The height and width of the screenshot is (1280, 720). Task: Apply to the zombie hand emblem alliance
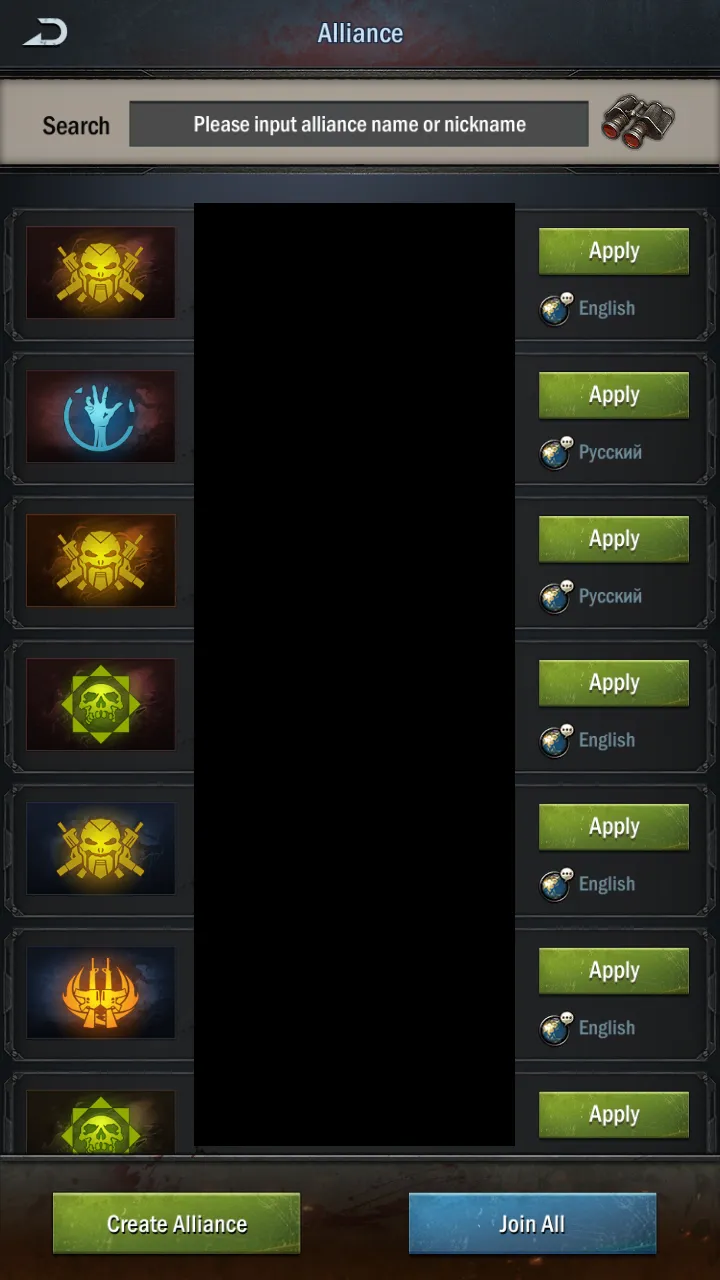(614, 395)
